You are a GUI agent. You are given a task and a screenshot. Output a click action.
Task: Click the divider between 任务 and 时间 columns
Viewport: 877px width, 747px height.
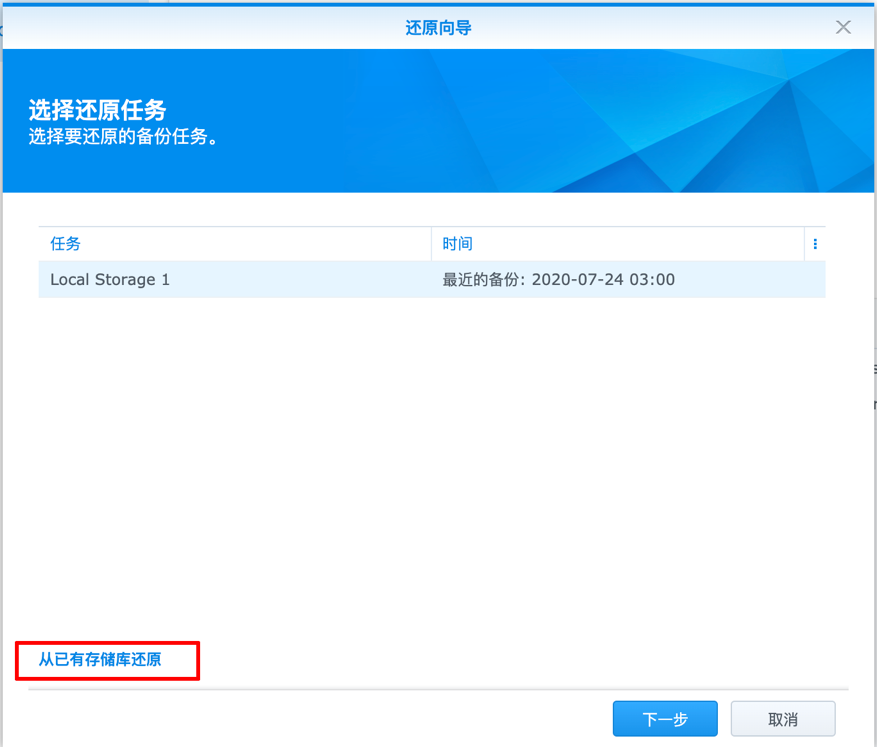(x=430, y=244)
